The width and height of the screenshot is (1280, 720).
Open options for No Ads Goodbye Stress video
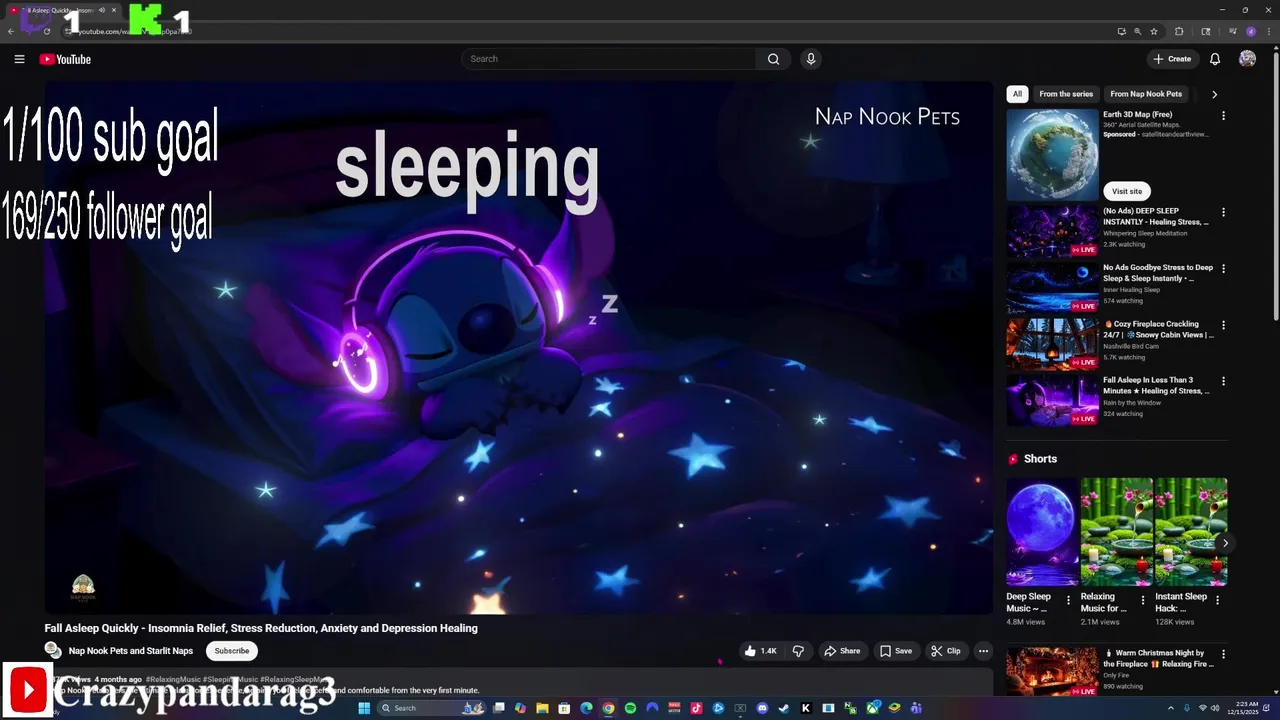[1223, 269]
